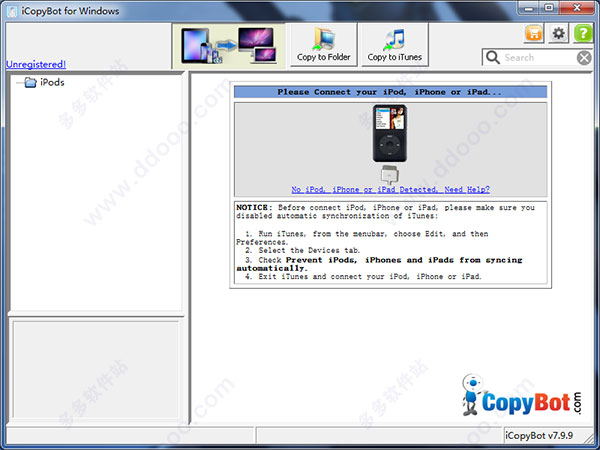Click the iPods folder icon
Image resolution: width=600 pixels, height=450 pixels.
point(30,82)
